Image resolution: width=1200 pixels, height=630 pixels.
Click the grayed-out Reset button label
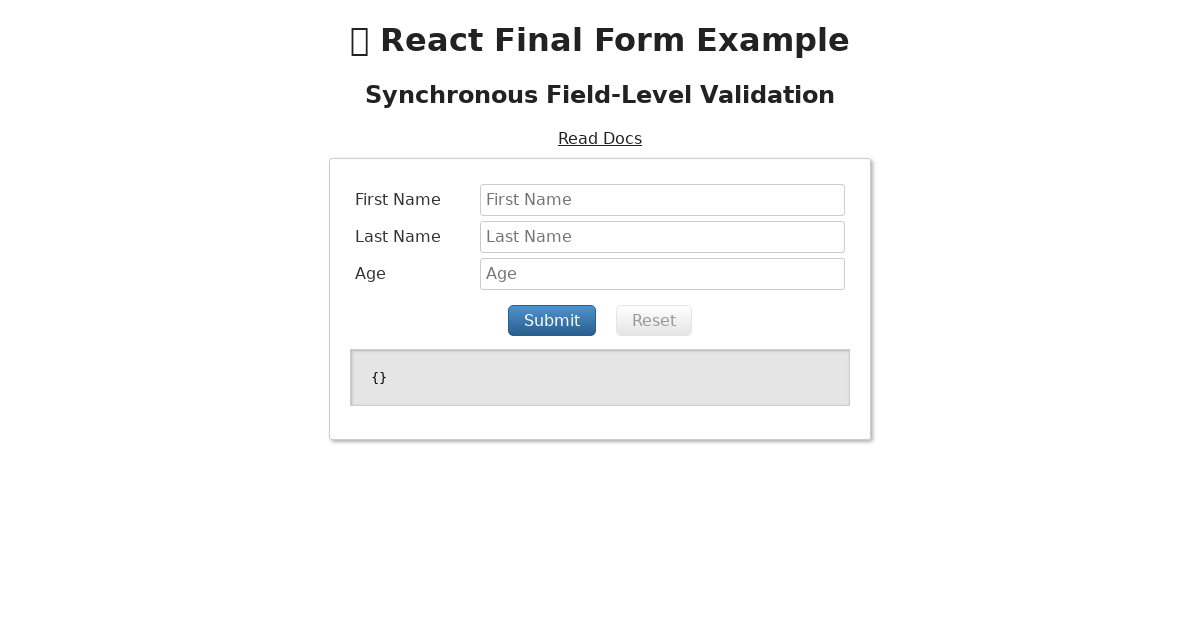pos(654,320)
